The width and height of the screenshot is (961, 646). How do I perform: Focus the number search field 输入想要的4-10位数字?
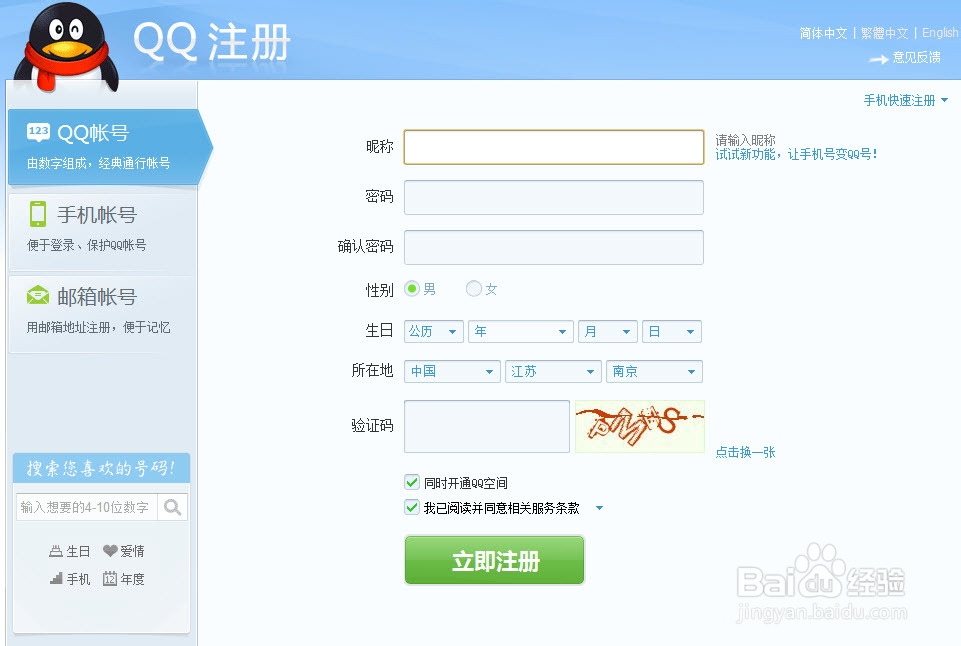click(86, 507)
